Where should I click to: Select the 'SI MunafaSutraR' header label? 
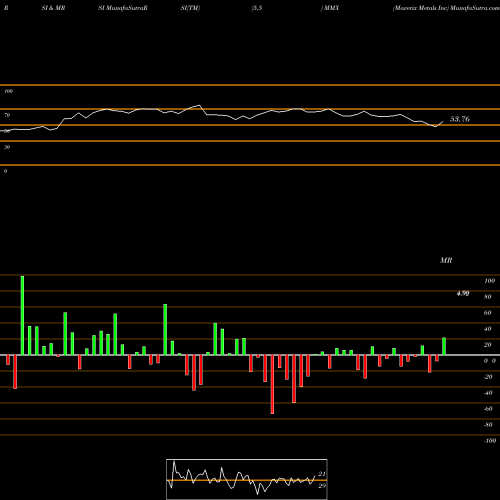123,8
